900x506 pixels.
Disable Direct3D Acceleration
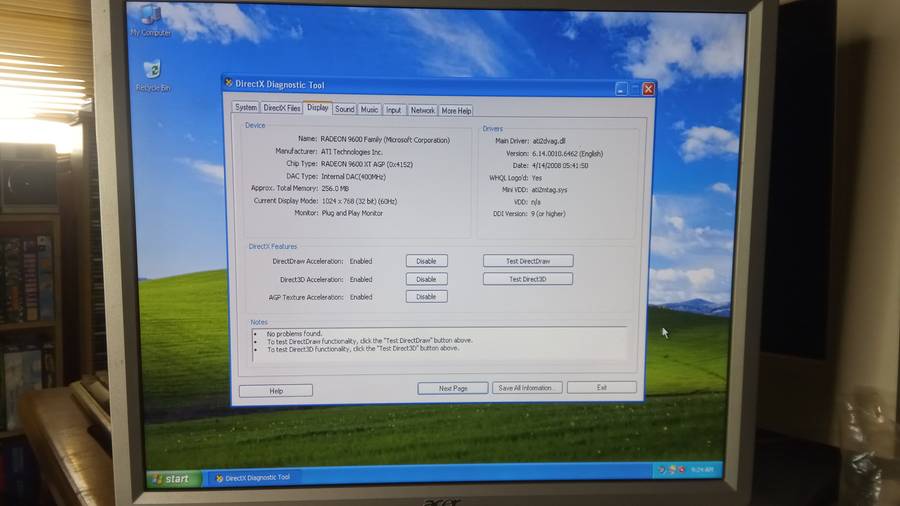(x=426, y=279)
